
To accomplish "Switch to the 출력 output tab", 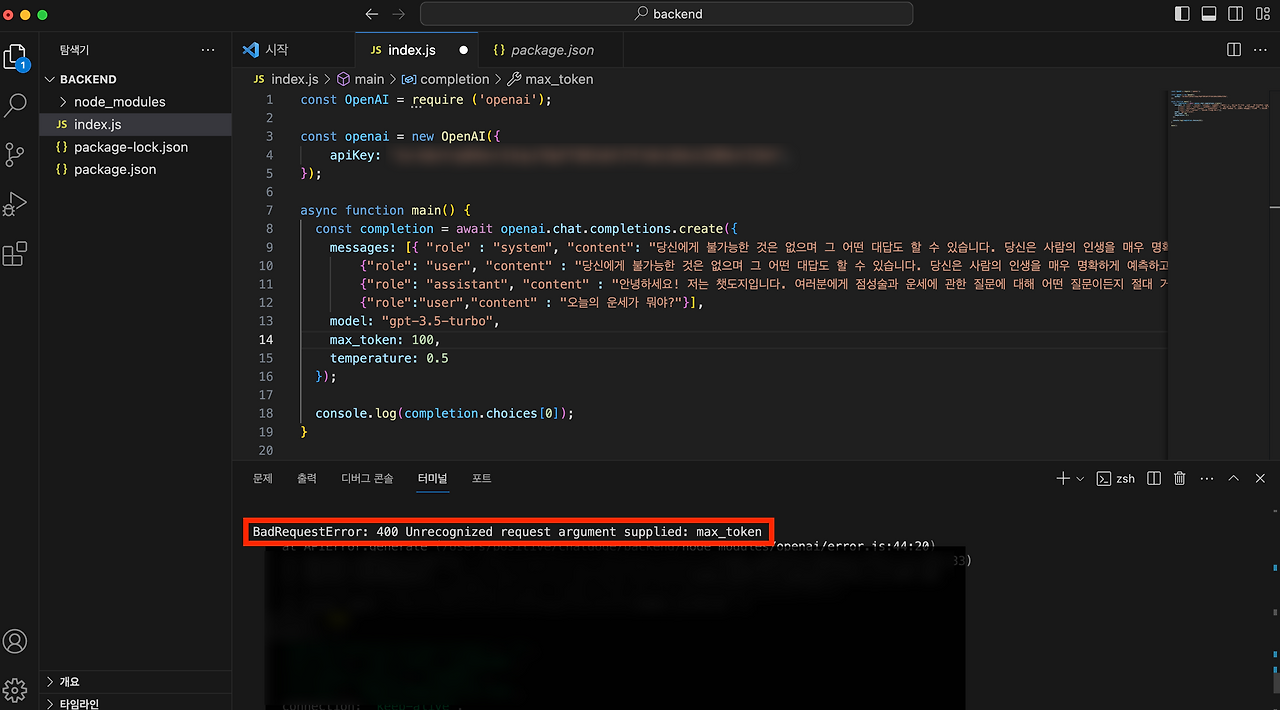I will [307, 478].
